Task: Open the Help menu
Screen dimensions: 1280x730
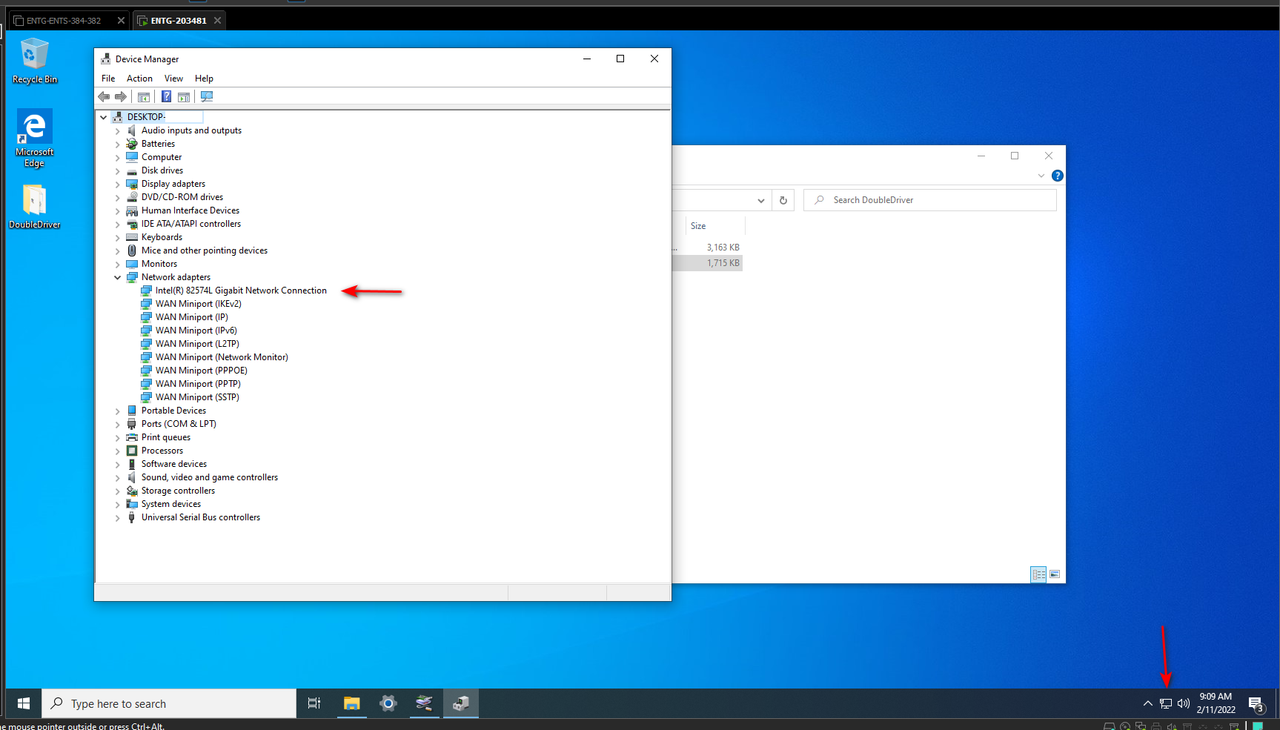Action: point(204,78)
